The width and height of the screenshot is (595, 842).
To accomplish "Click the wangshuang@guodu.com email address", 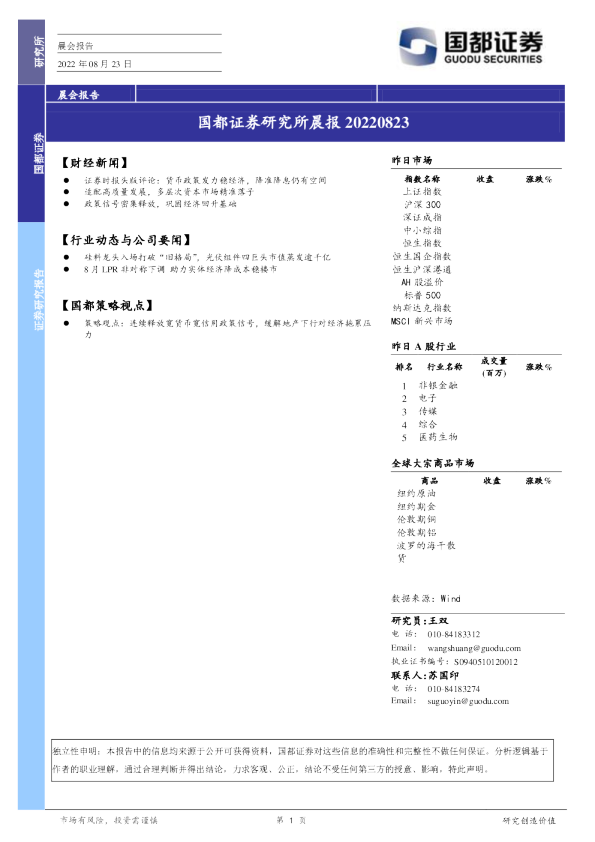I will [x=474, y=648].
